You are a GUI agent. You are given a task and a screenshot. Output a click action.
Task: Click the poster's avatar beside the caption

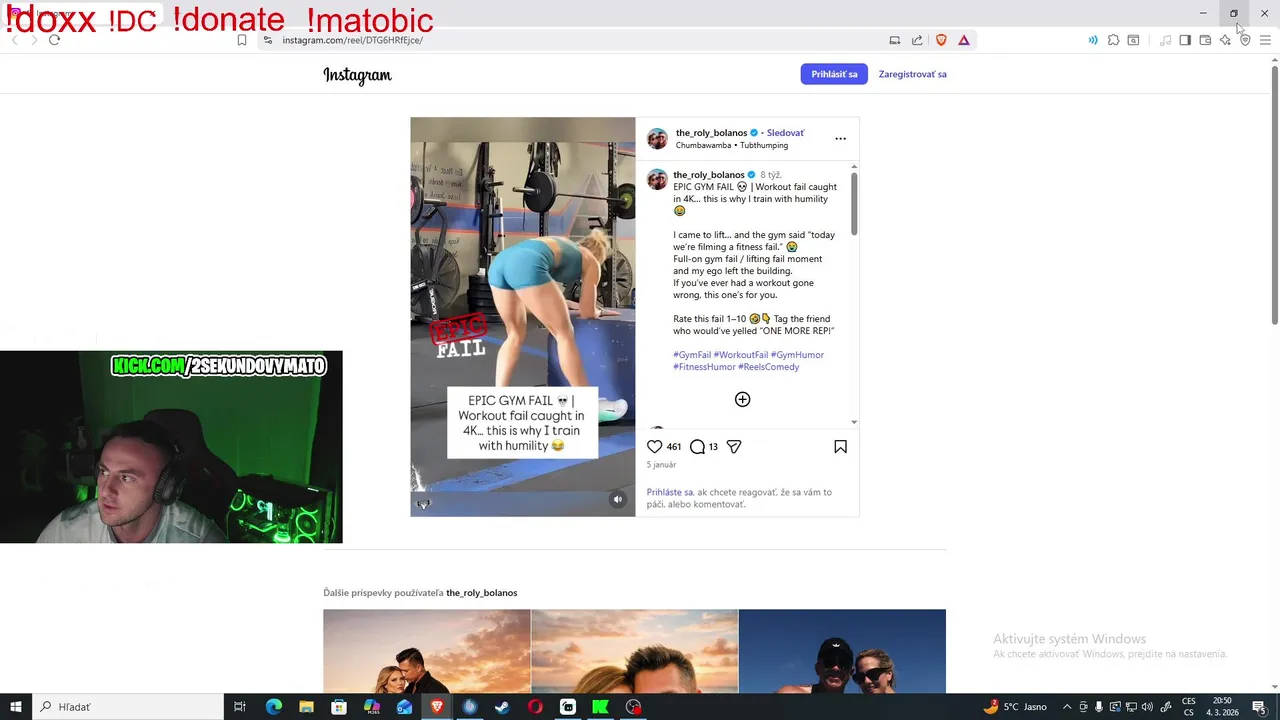(x=657, y=179)
